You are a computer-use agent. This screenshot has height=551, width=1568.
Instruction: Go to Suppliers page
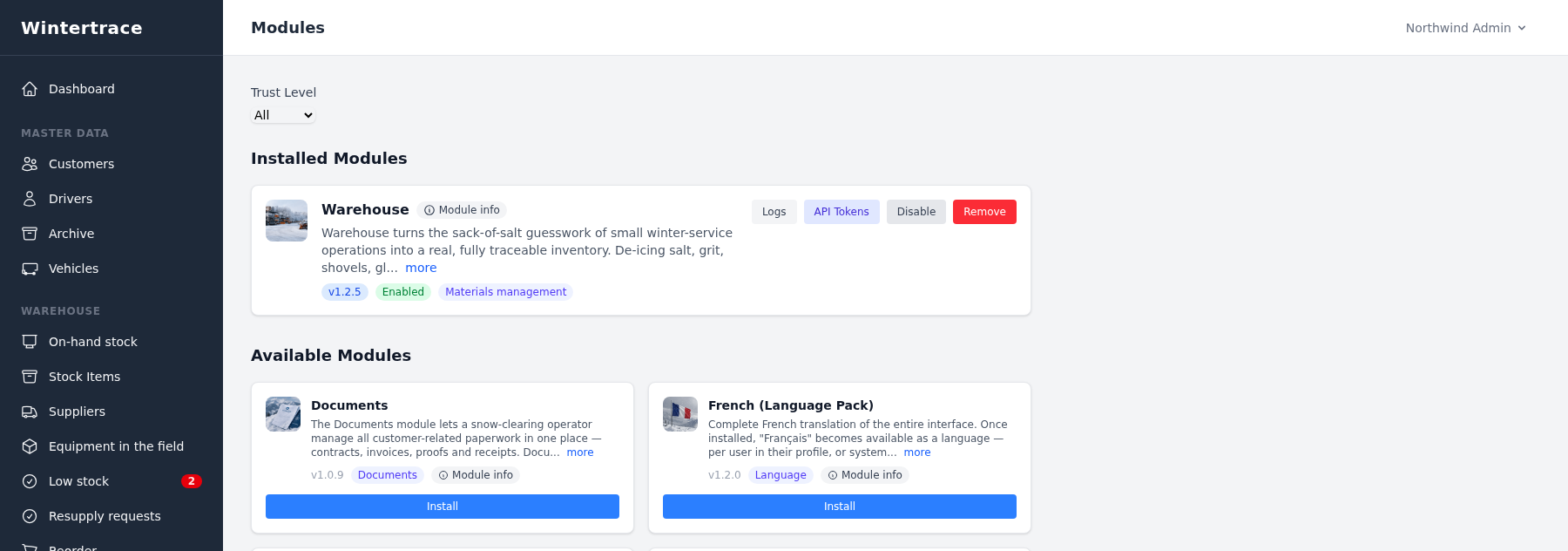coord(112,412)
